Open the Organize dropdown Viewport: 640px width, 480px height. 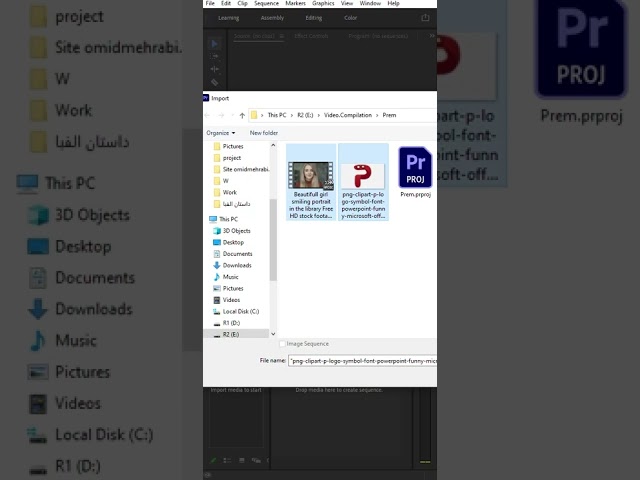(221, 133)
